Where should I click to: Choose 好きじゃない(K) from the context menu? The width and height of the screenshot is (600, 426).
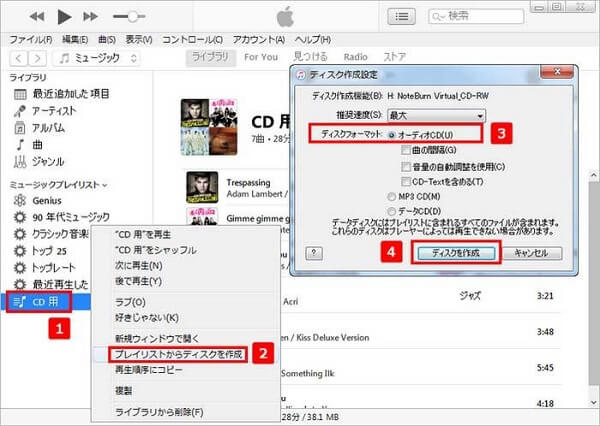pos(147,318)
